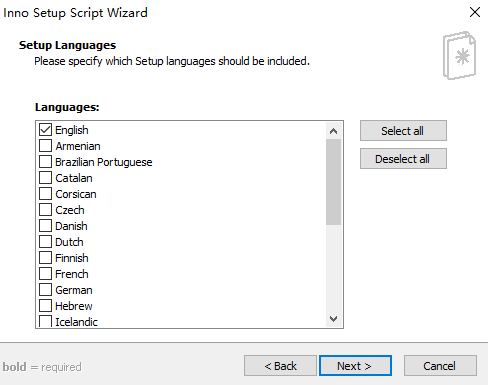
Task: Go to the previous page with Back
Action: (x=280, y=366)
